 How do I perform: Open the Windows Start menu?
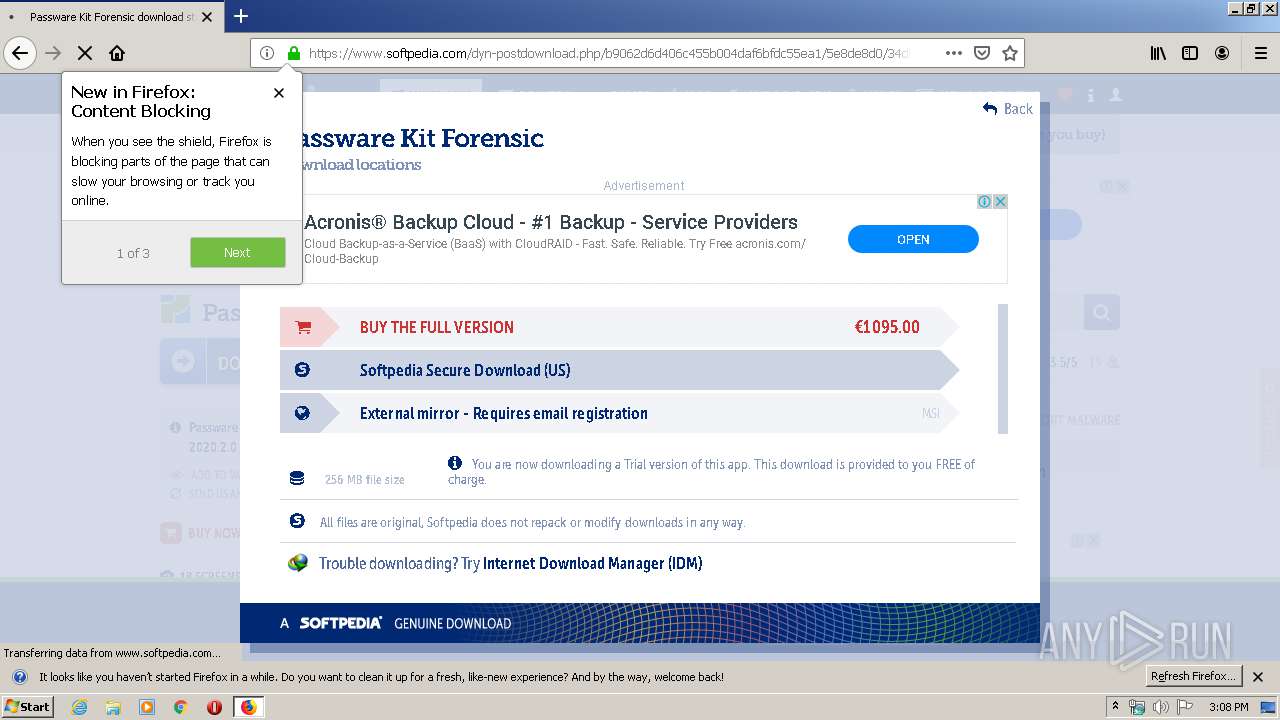point(27,707)
